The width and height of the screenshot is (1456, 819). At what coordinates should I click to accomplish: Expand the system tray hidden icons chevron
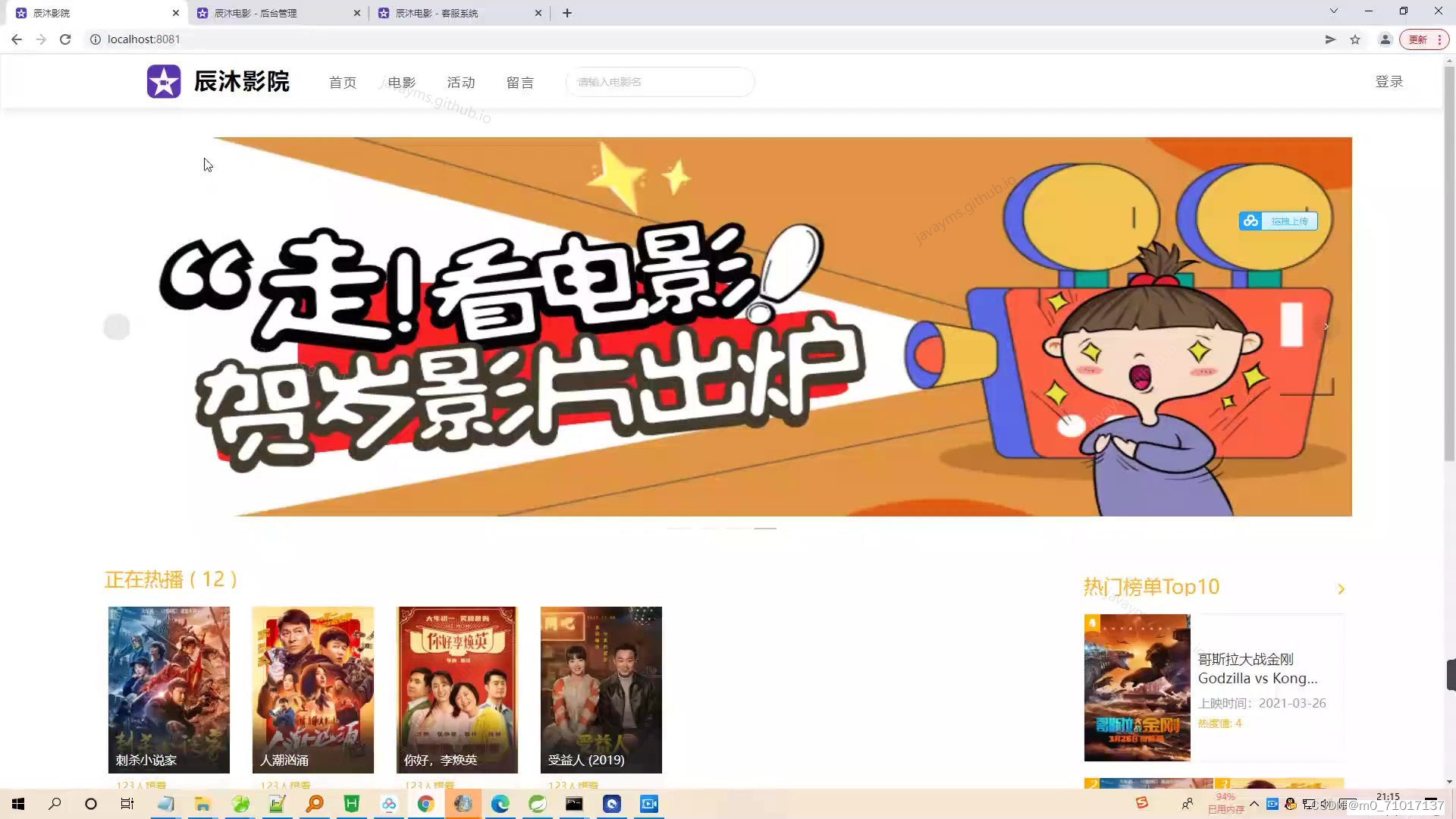click(1254, 804)
